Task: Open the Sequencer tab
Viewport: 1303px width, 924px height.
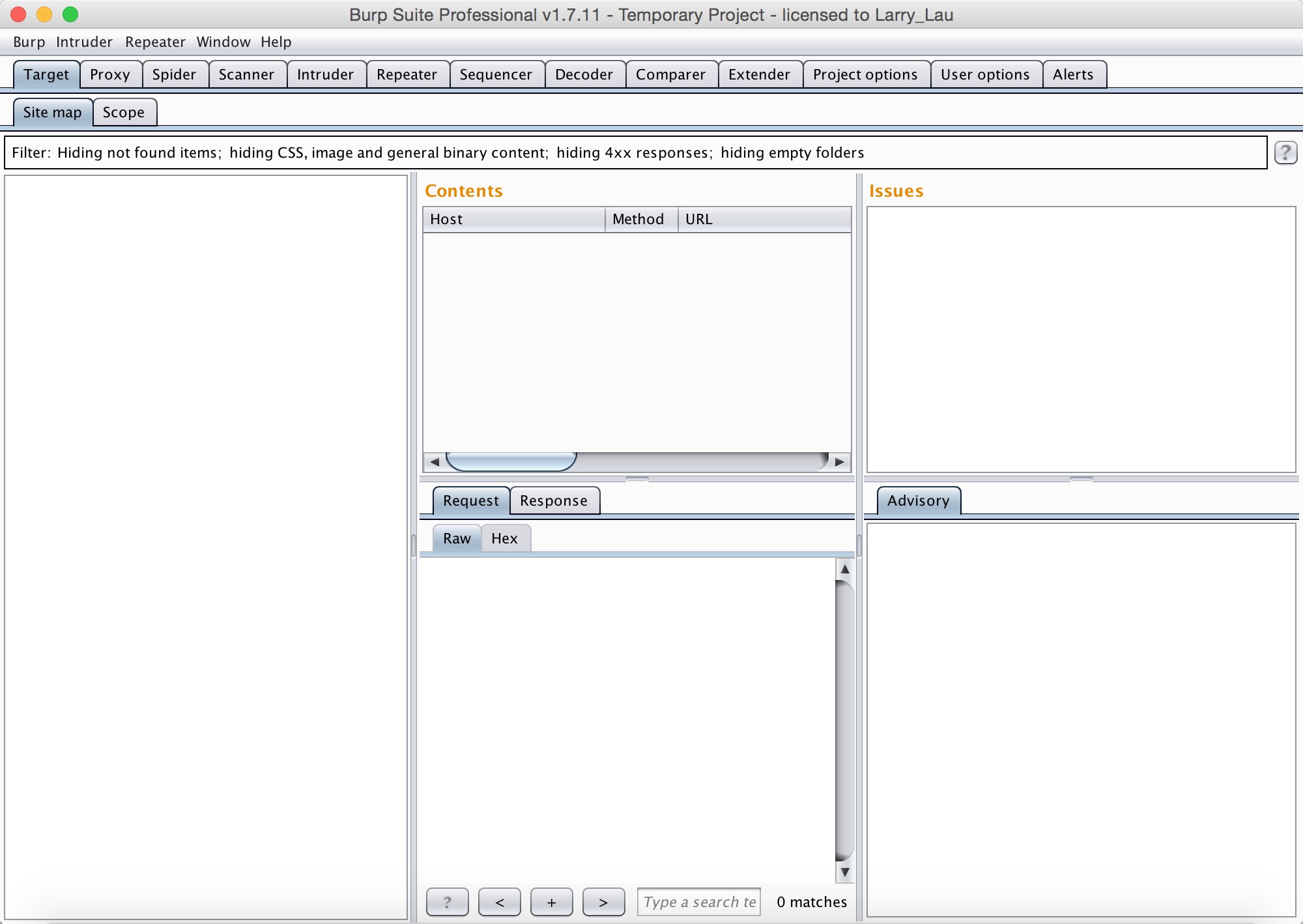Action: coord(496,74)
